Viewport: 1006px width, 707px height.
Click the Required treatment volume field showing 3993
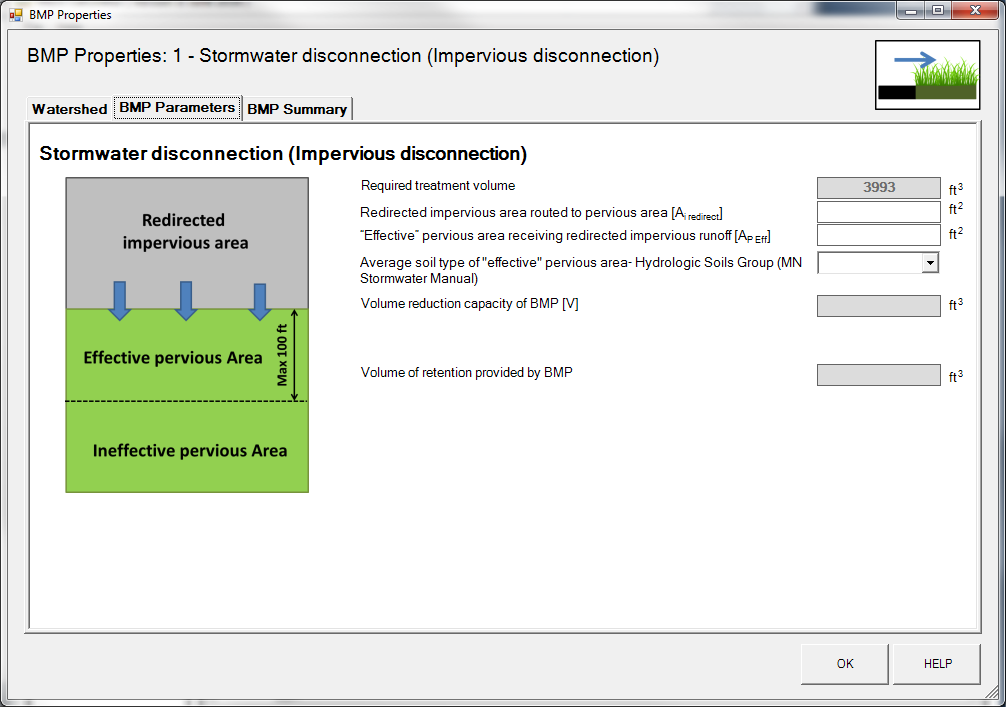878,187
